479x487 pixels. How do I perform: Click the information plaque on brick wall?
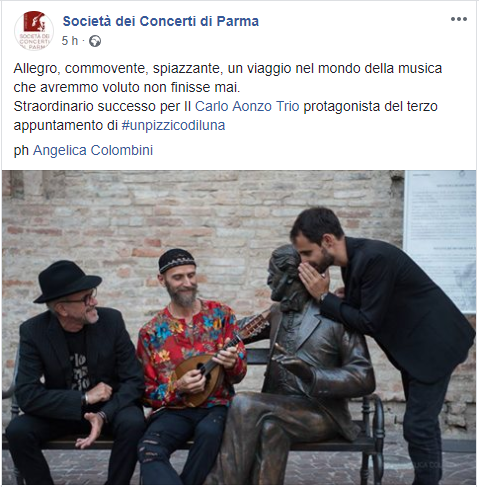coord(440,242)
